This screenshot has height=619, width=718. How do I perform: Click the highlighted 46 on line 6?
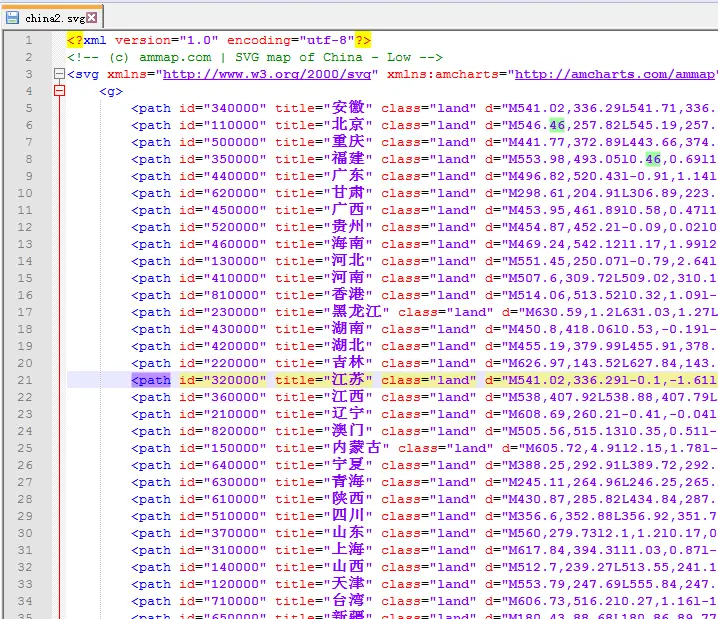[557, 125]
